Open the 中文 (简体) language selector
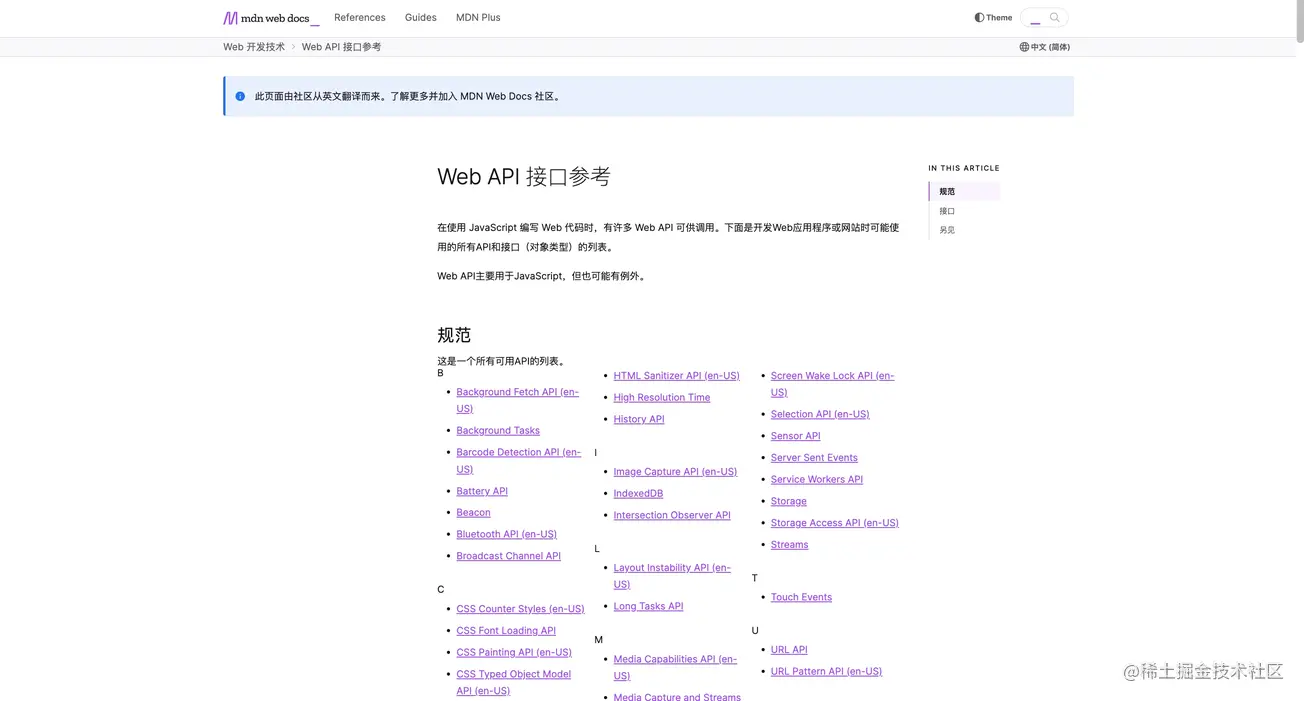 (1045, 47)
